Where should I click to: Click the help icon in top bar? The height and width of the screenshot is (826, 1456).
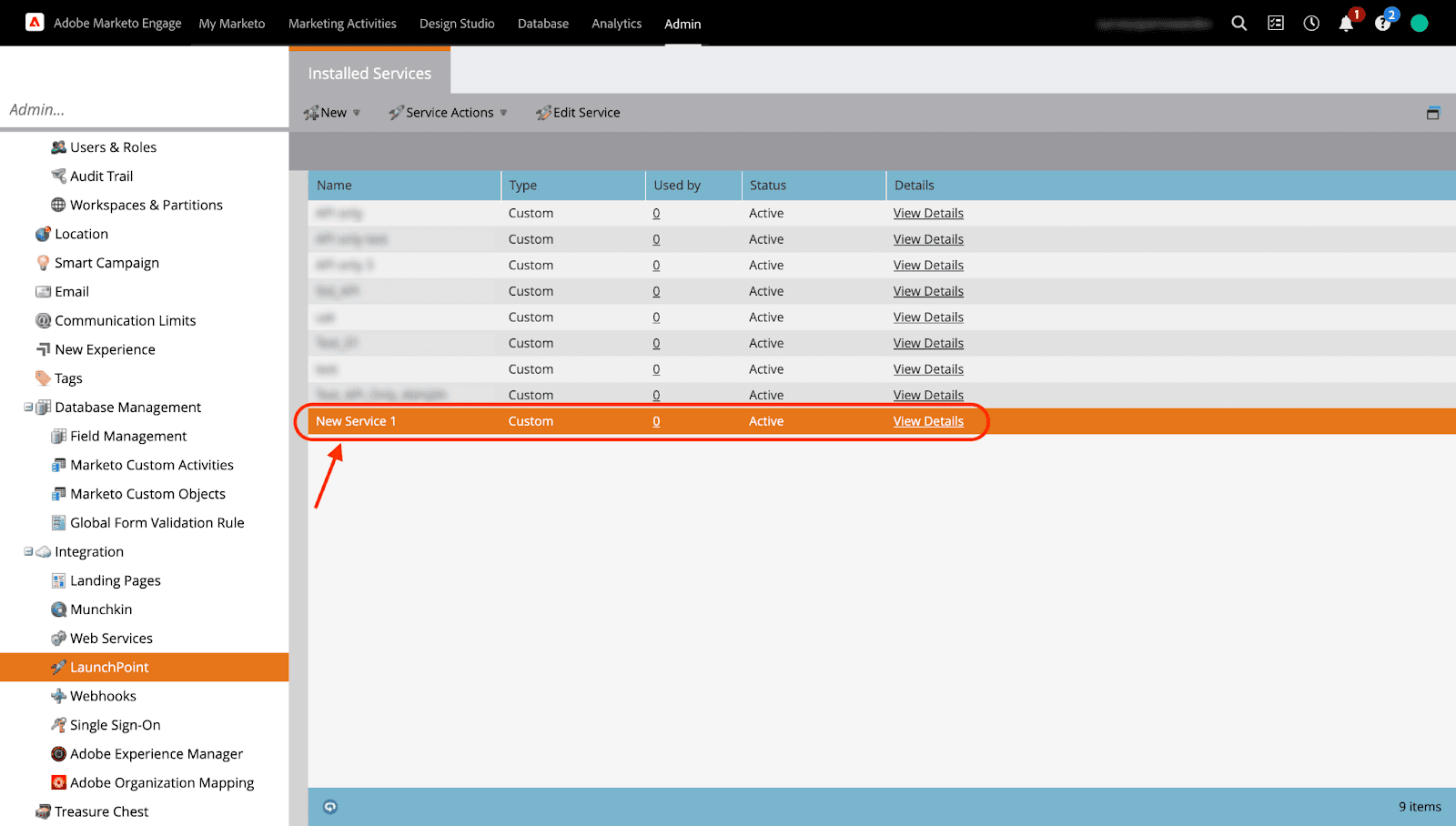[x=1382, y=24]
